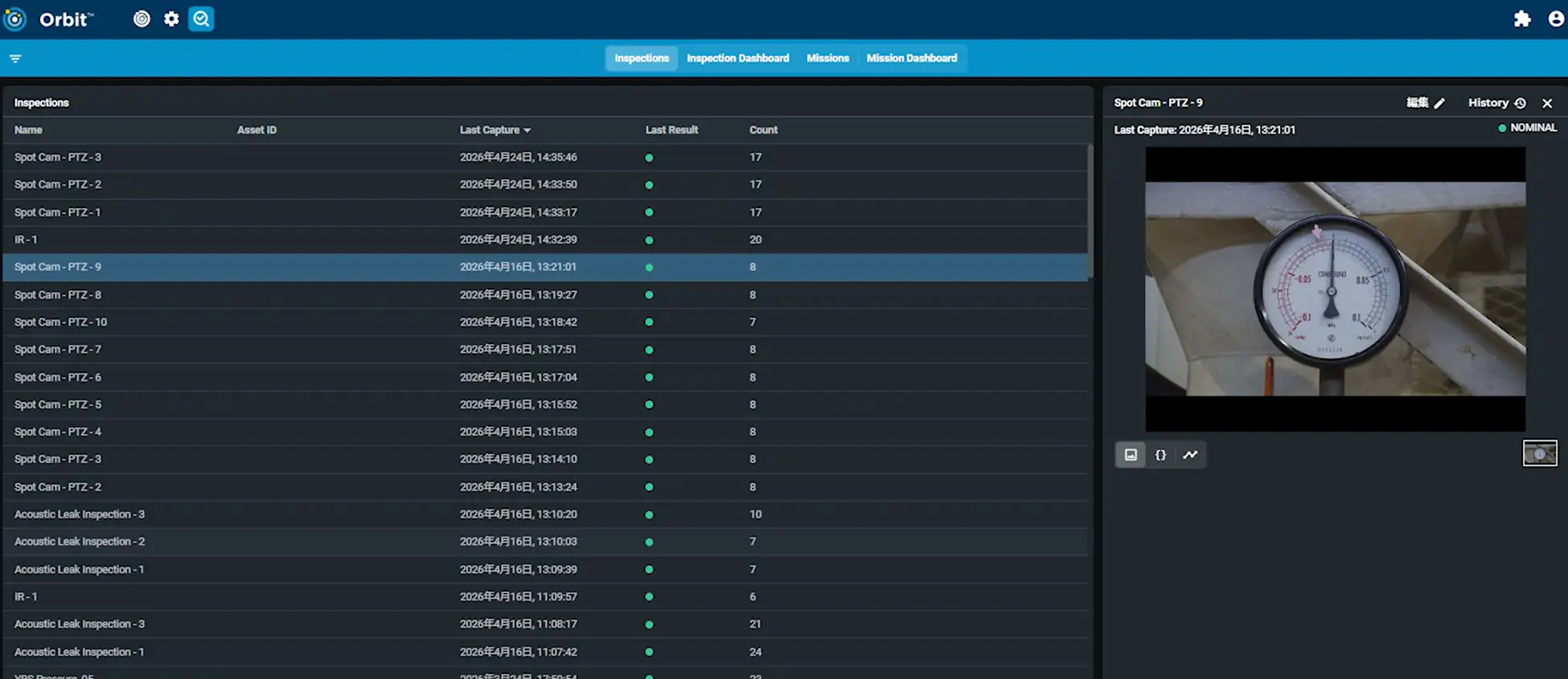Switch to the Mission Dashboard tab

tap(911, 58)
